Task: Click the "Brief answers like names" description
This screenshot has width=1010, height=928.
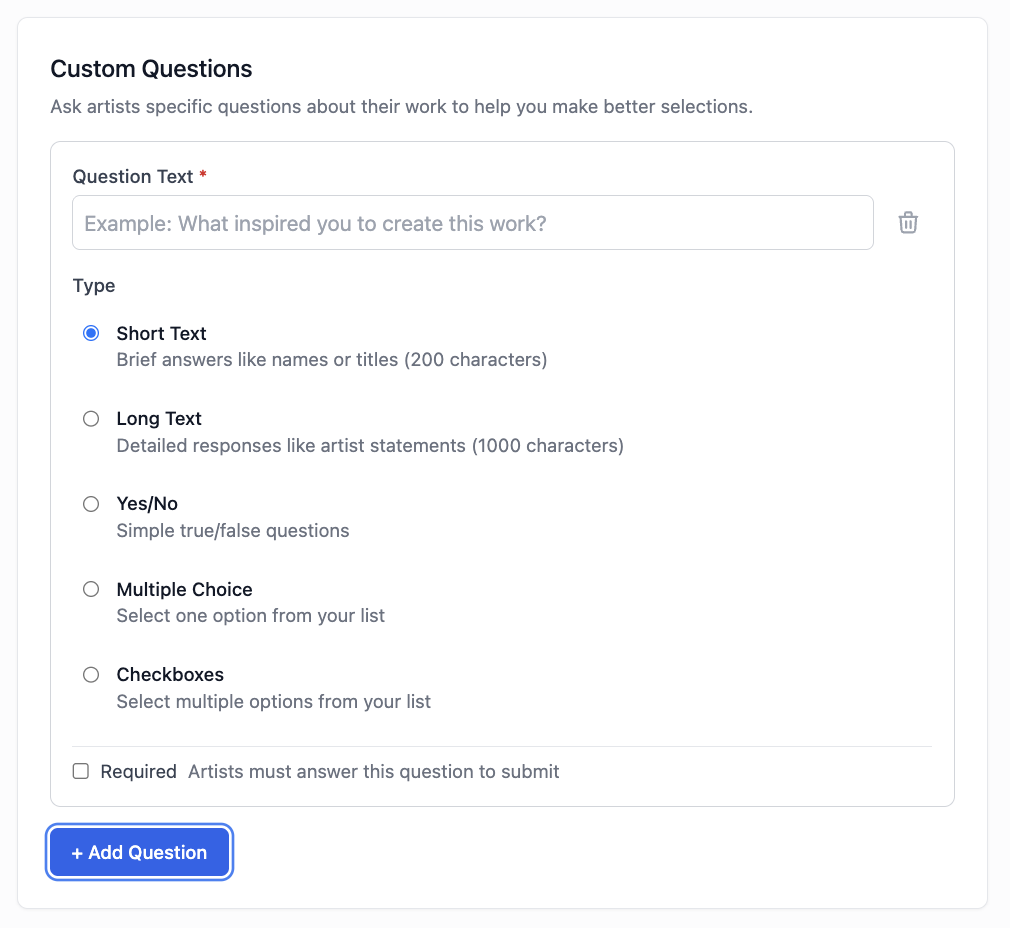Action: tap(331, 360)
